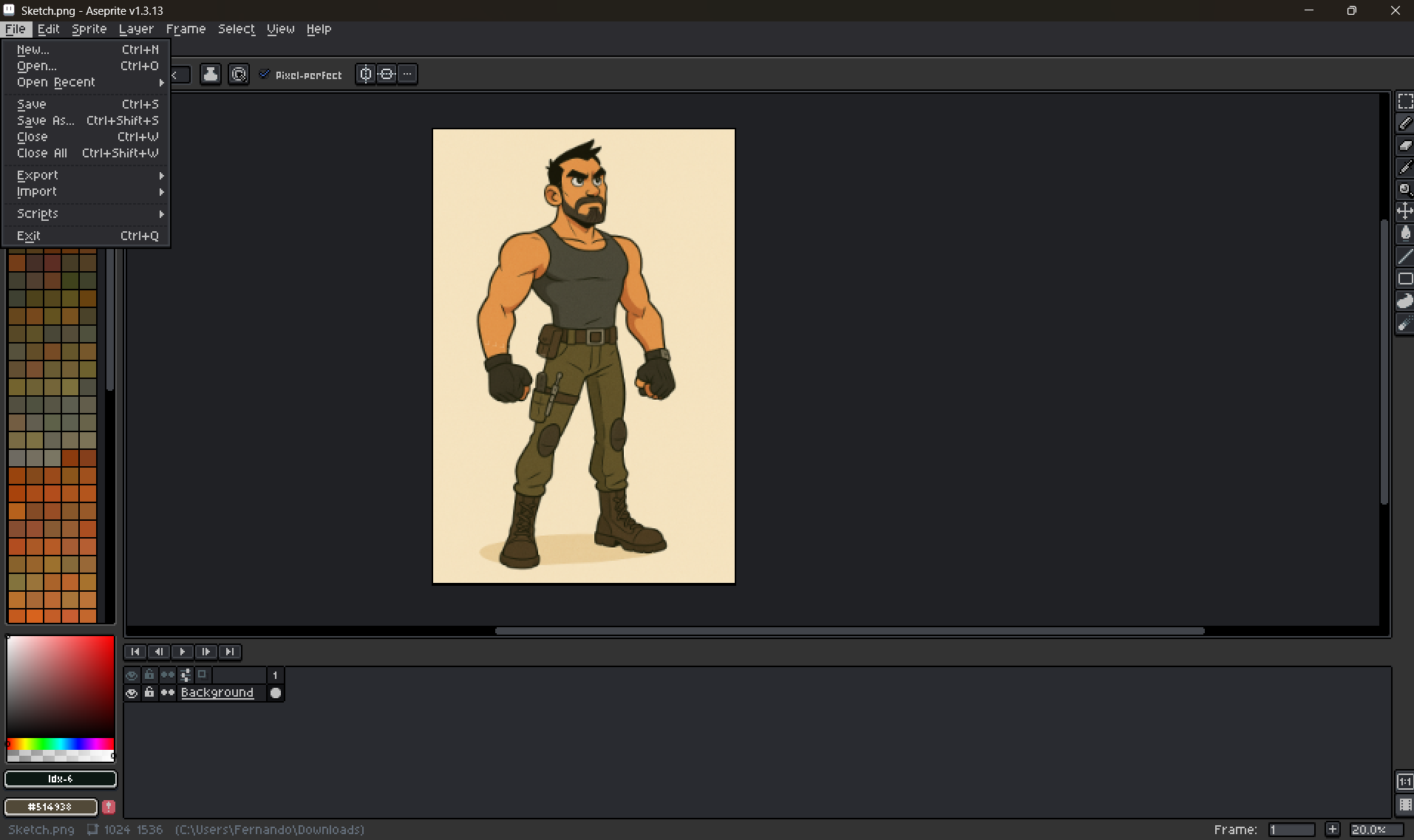The image size is (1414, 840).
Task: Open the Help menu
Action: pos(319,29)
